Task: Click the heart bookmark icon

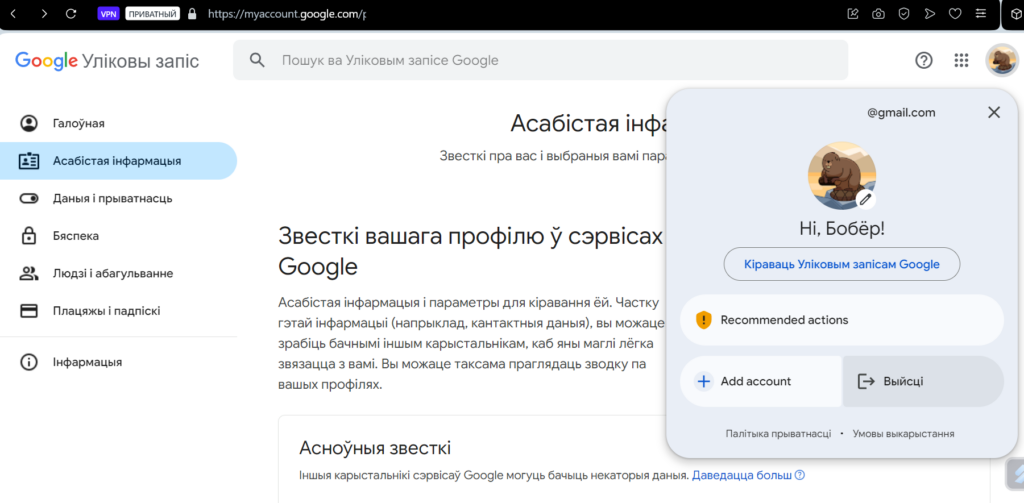Action: click(x=955, y=14)
